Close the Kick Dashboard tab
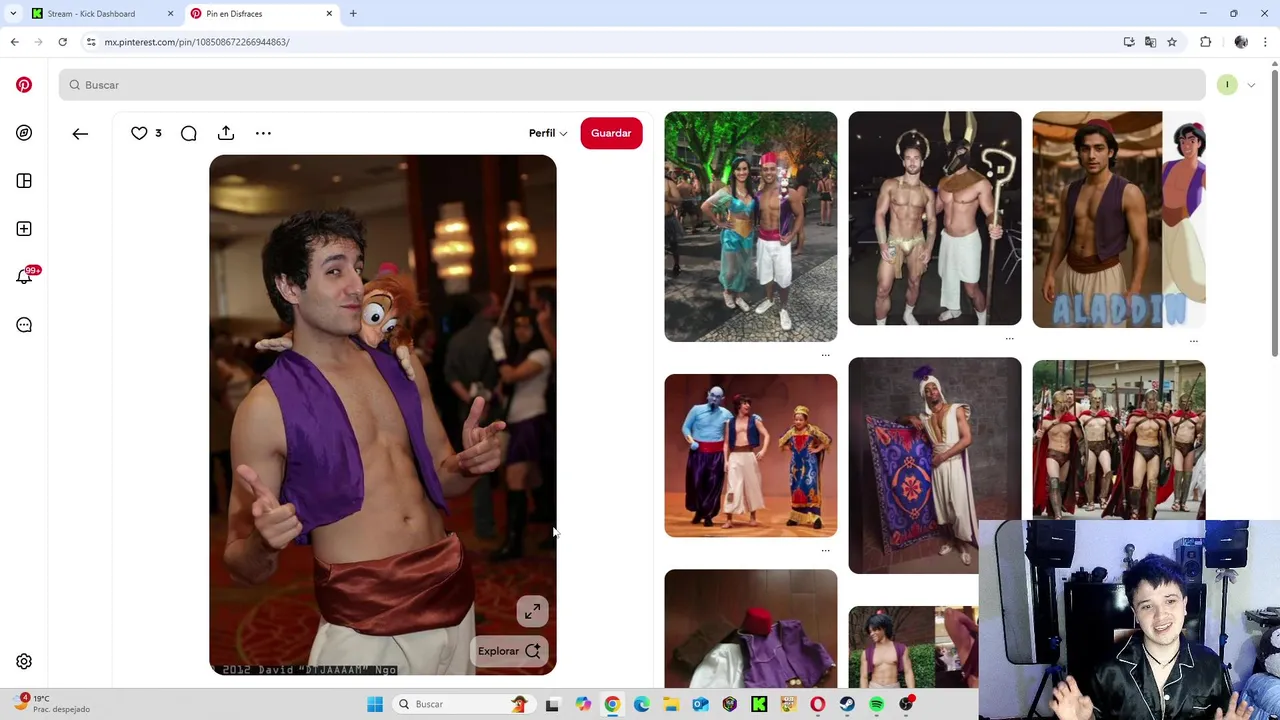Screen dimensions: 1280x720 point(170,14)
